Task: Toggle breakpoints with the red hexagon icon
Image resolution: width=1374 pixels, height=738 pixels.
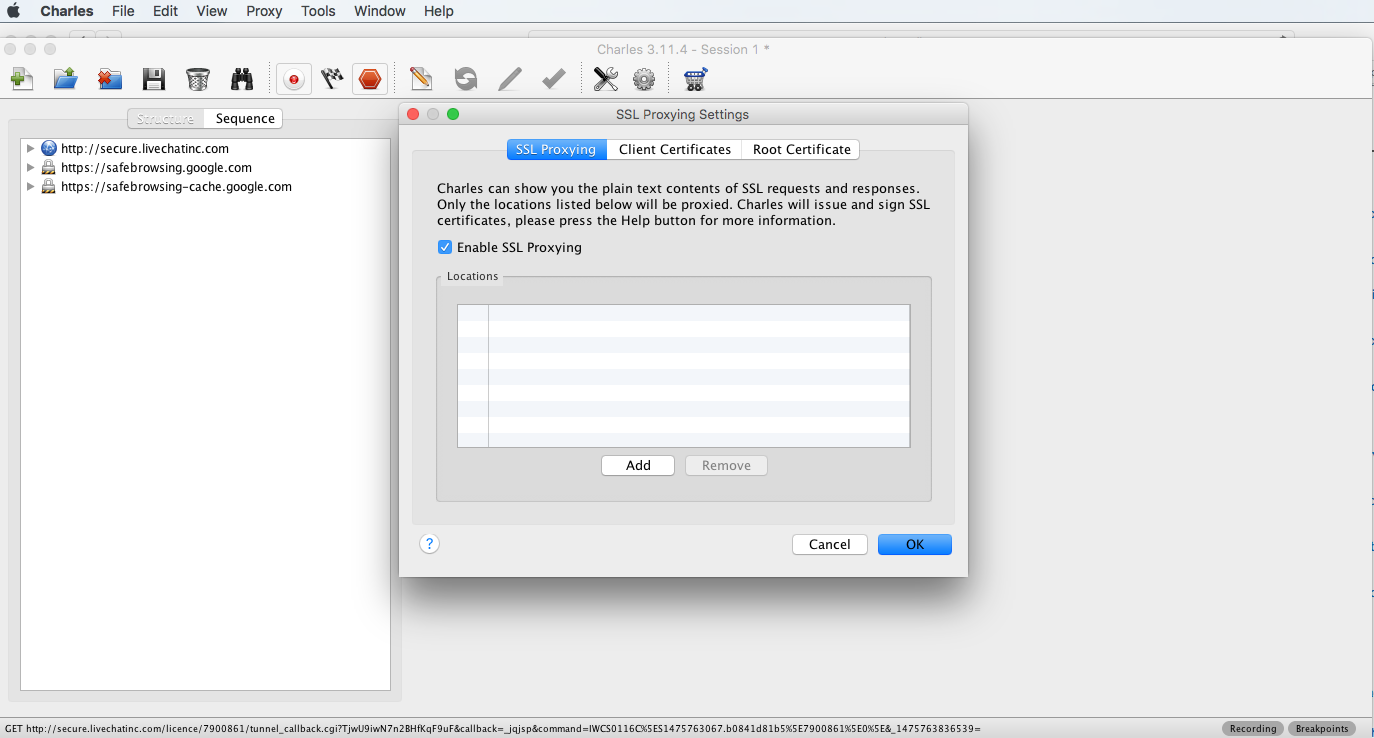Action: click(x=370, y=79)
